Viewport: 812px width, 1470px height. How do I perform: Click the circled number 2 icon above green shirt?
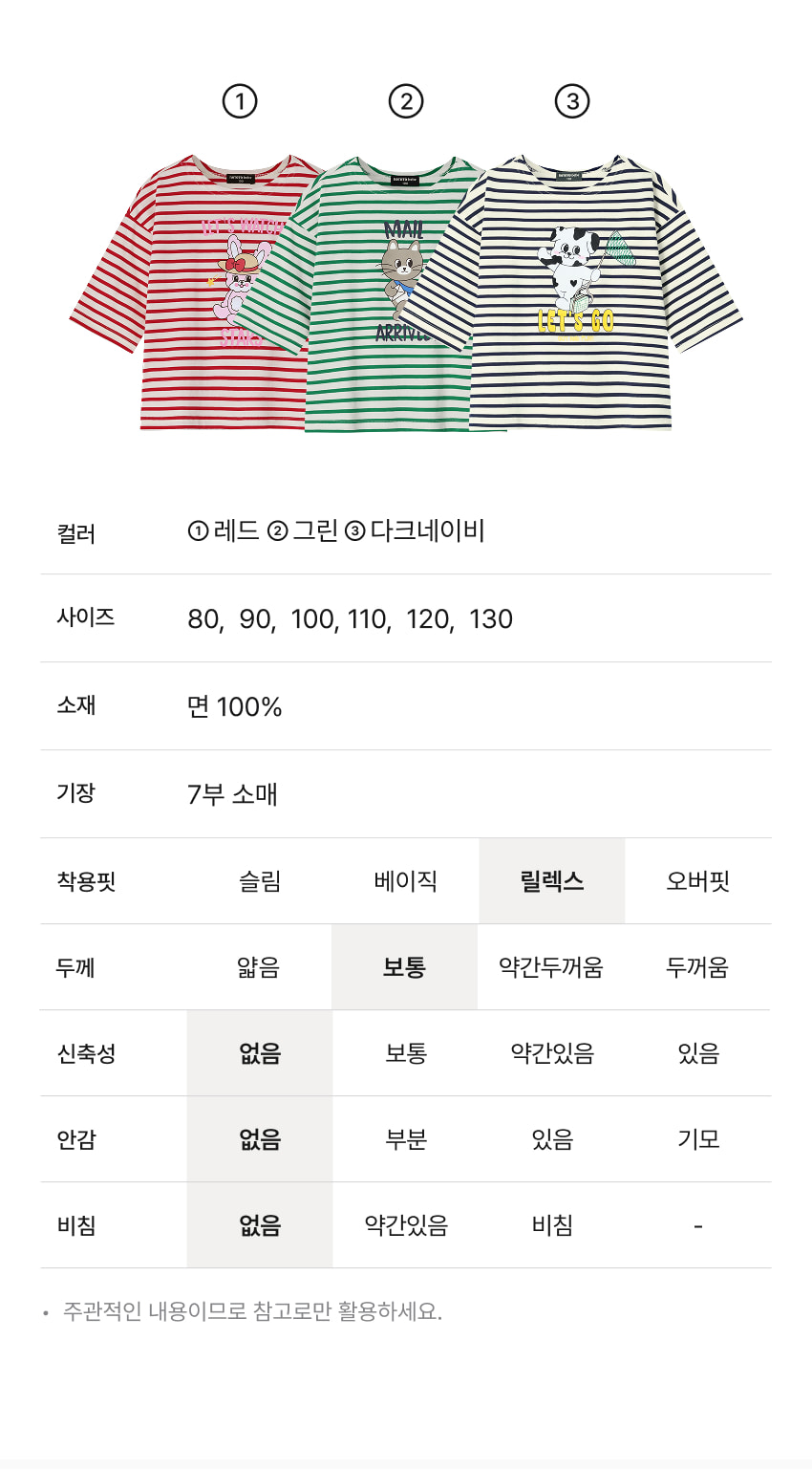pyautogui.click(x=406, y=101)
